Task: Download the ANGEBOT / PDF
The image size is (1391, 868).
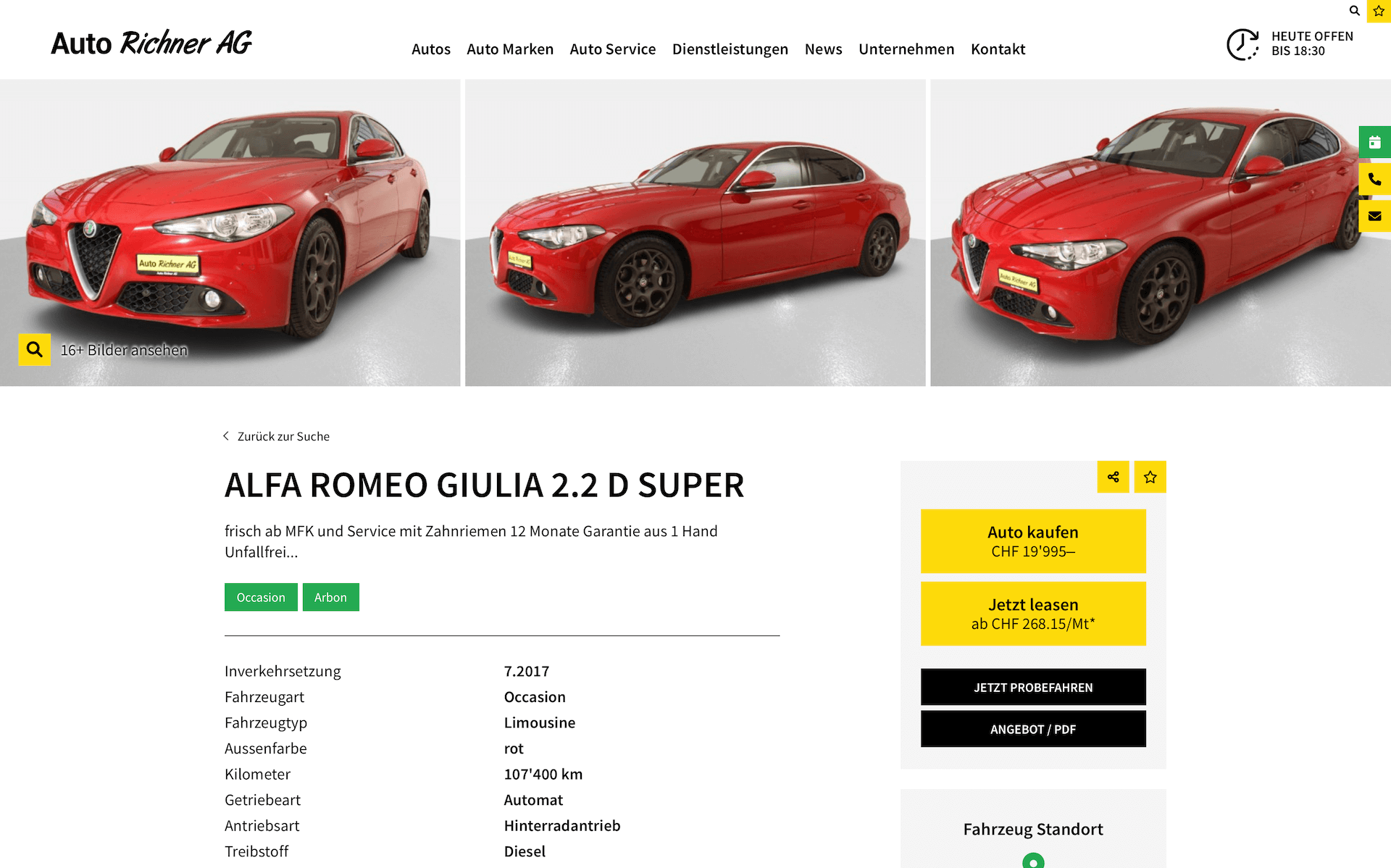Action: tap(1033, 729)
